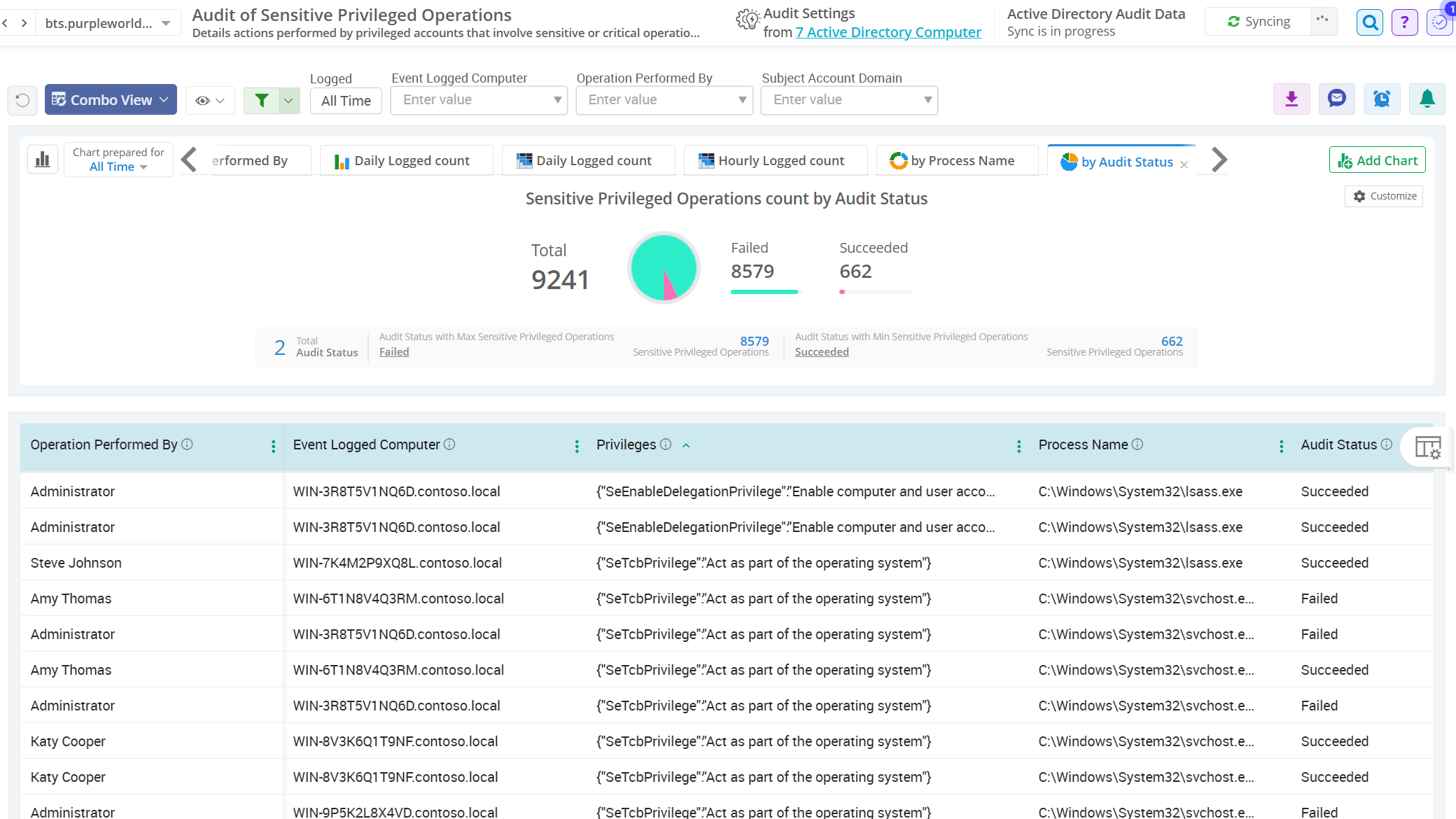Click the green notification bell icon
Image resolution: width=1456 pixels, height=819 pixels.
(x=1427, y=99)
